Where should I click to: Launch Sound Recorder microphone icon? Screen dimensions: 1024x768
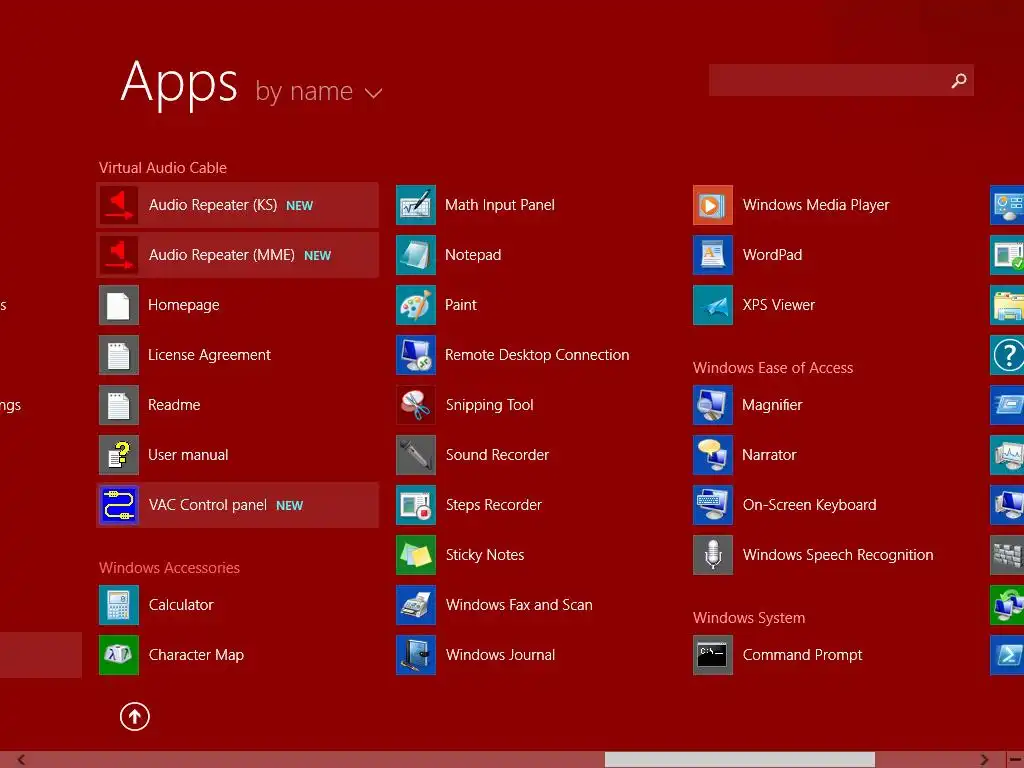pos(416,455)
